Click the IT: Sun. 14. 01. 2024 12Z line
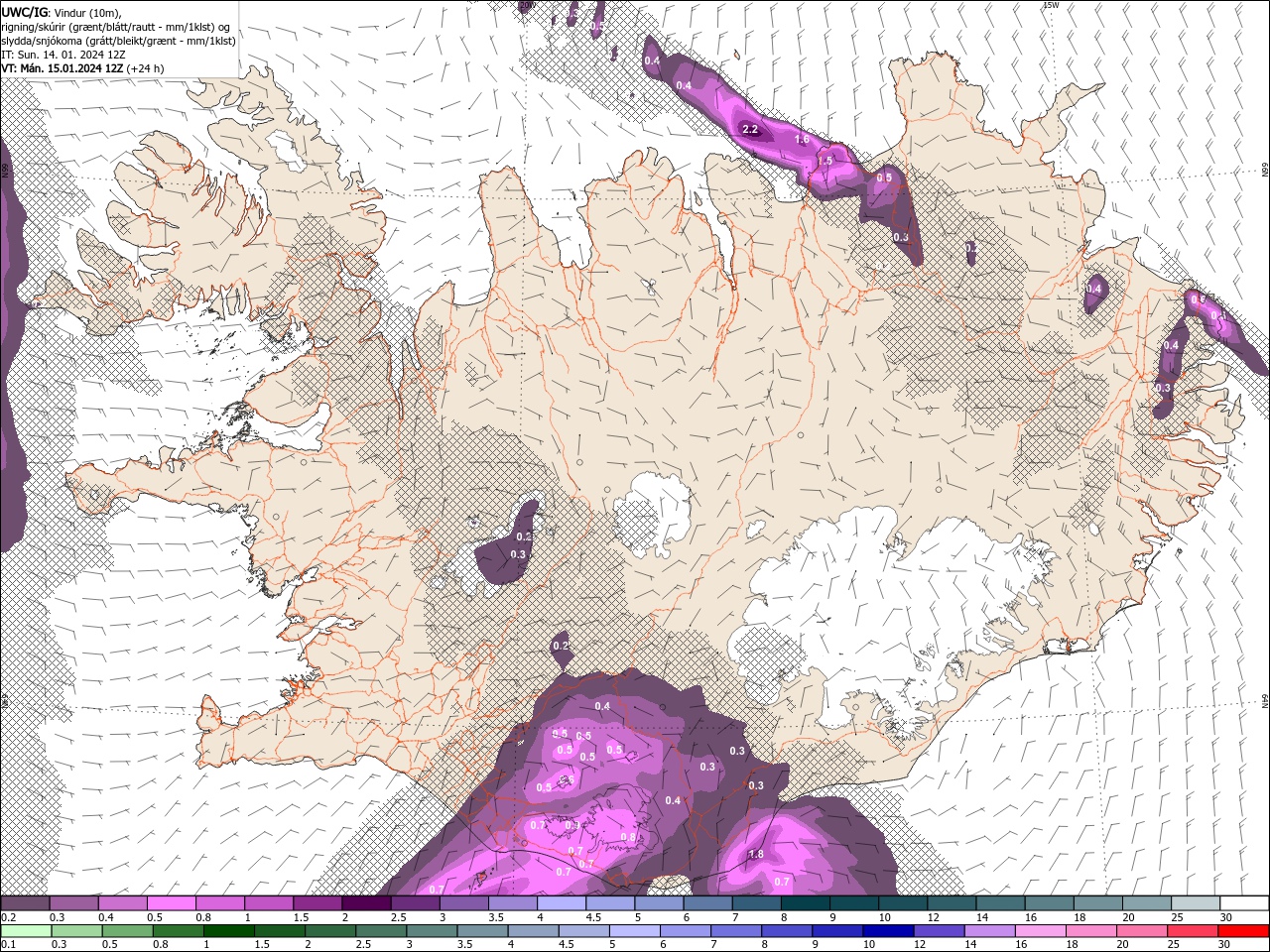Screen dimensions: 1270x952 tap(63, 55)
